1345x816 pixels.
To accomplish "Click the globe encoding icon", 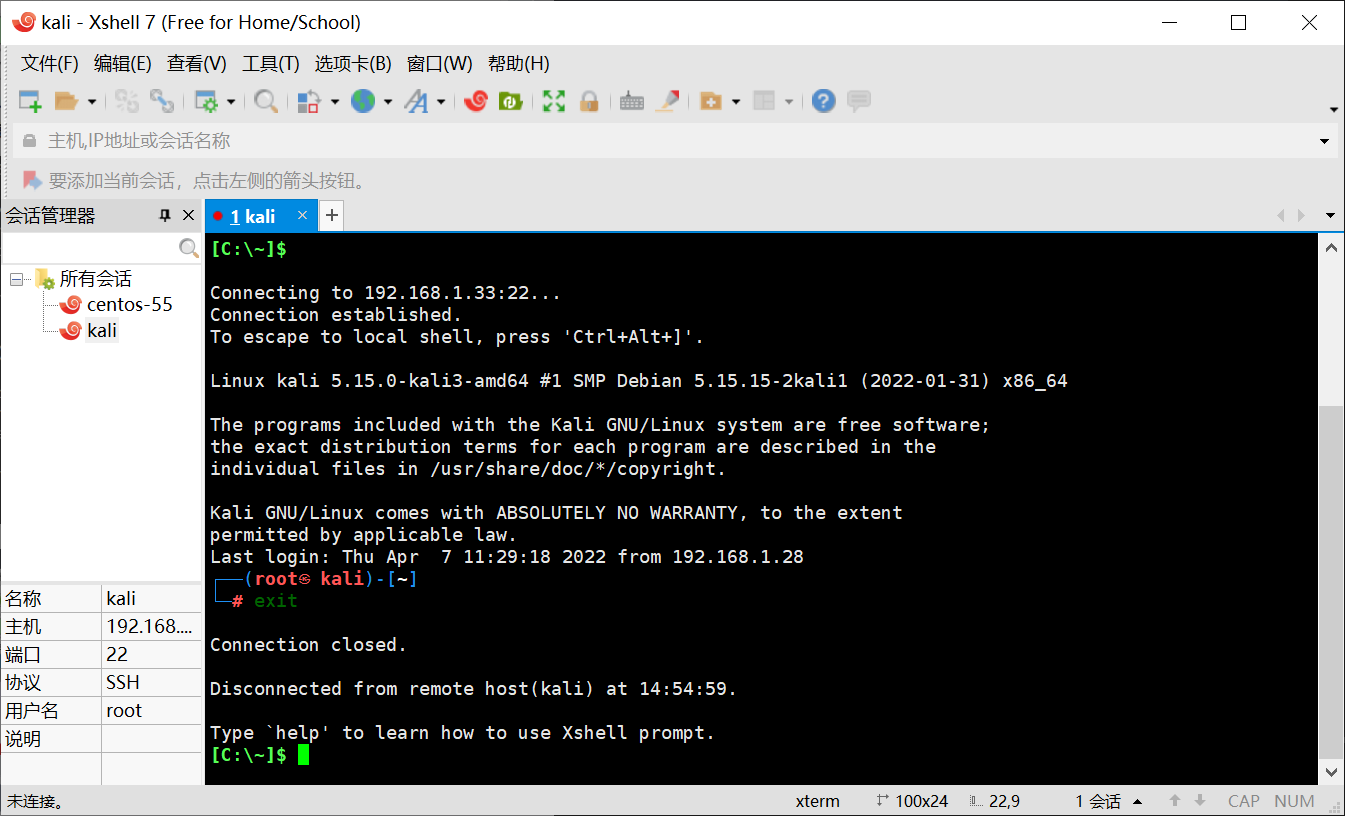I will [362, 101].
